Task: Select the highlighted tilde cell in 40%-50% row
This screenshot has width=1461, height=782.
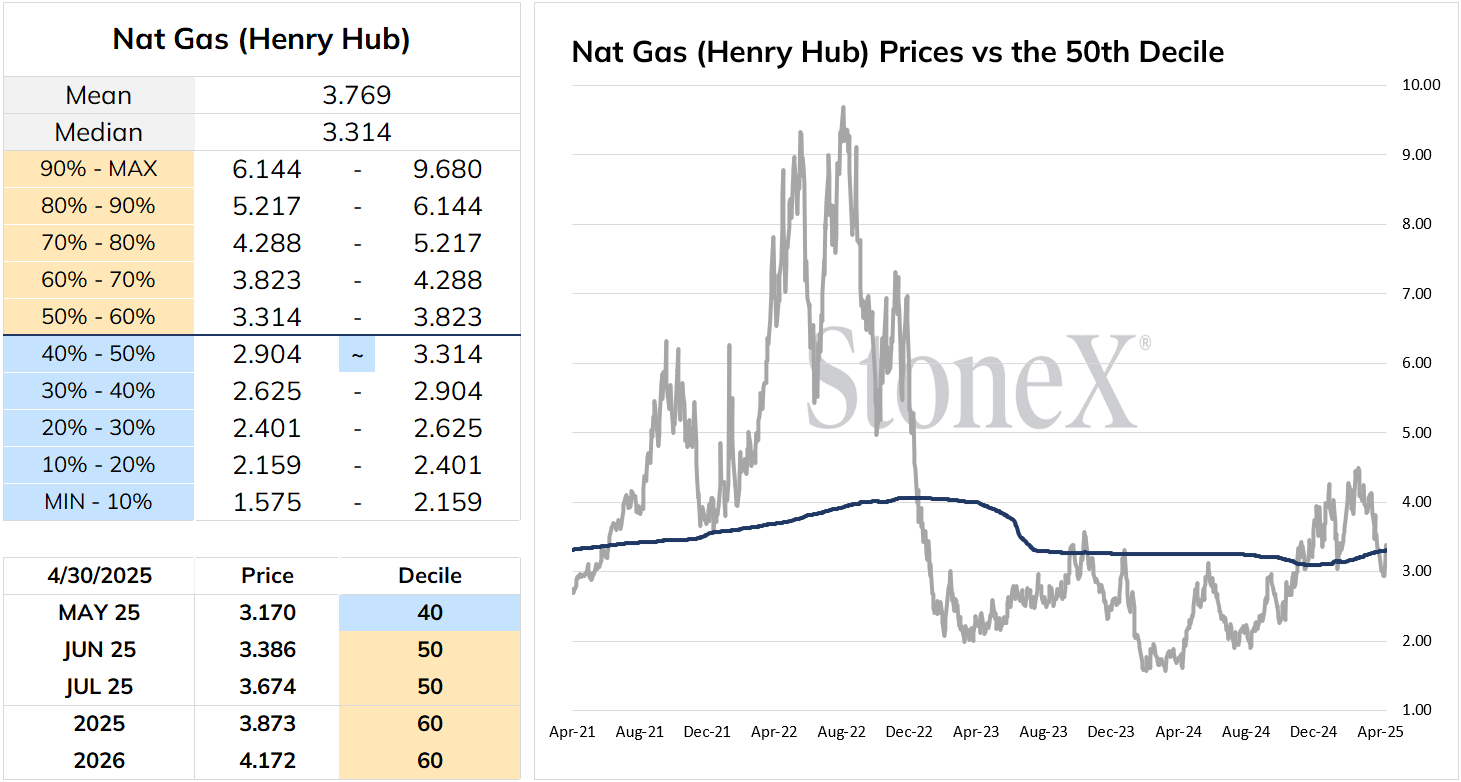Action: pyautogui.click(x=357, y=354)
